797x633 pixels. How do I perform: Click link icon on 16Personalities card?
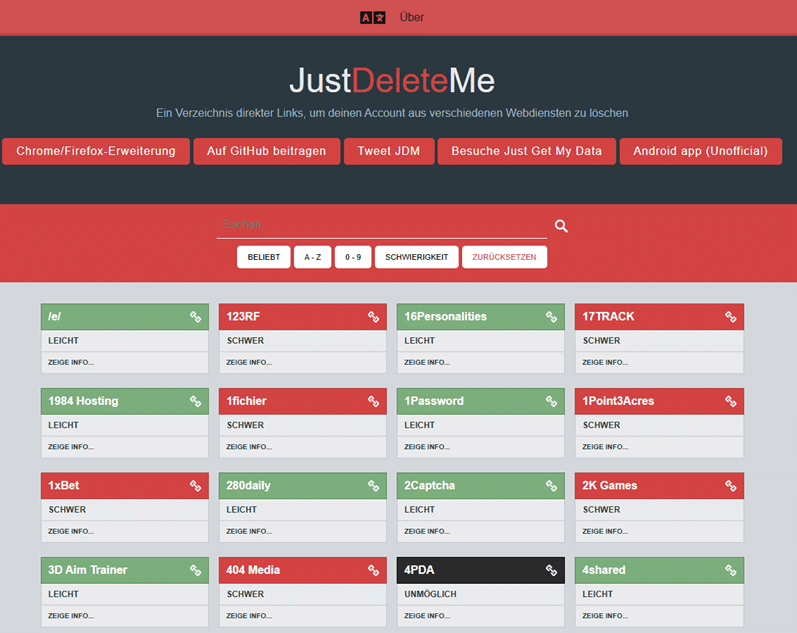coord(551,317)
